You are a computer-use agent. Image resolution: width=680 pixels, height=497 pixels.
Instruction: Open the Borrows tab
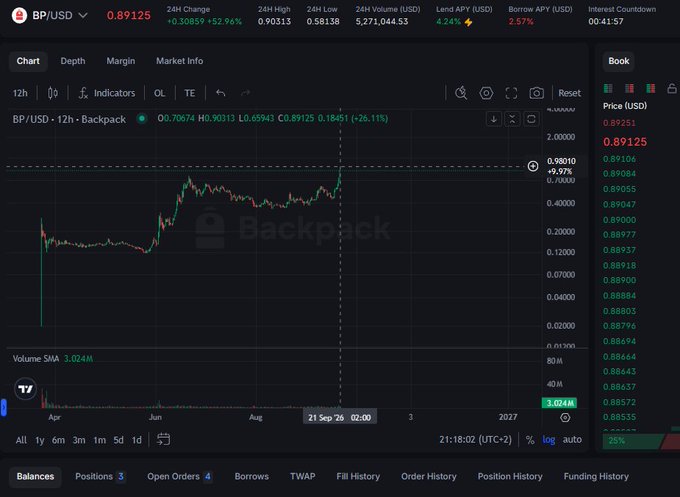[252, 477]
